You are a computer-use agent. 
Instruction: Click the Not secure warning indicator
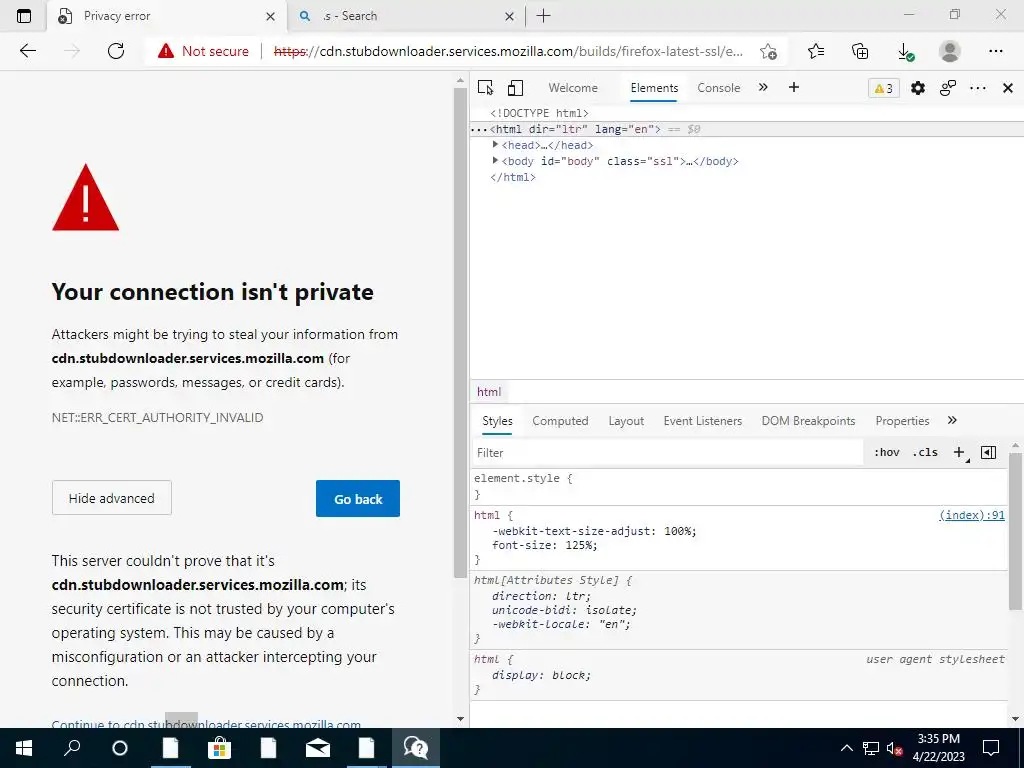203,51
